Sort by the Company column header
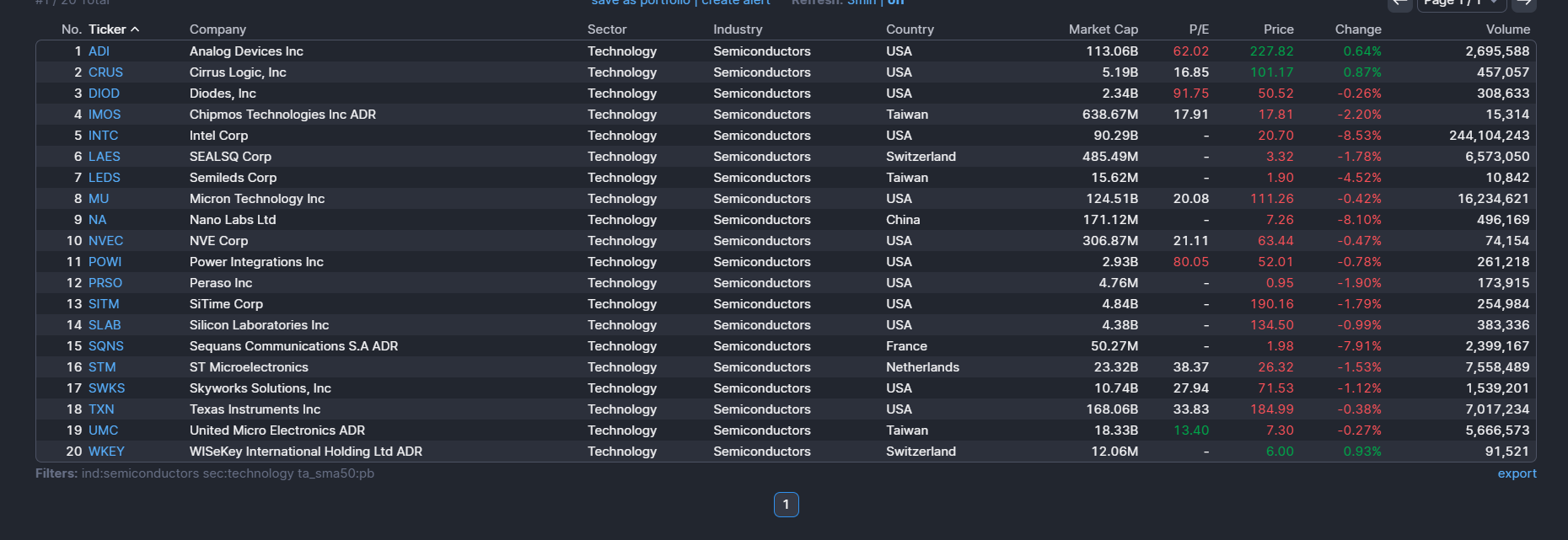Viewport: 1568px width, 540px height. click(217, 29)
